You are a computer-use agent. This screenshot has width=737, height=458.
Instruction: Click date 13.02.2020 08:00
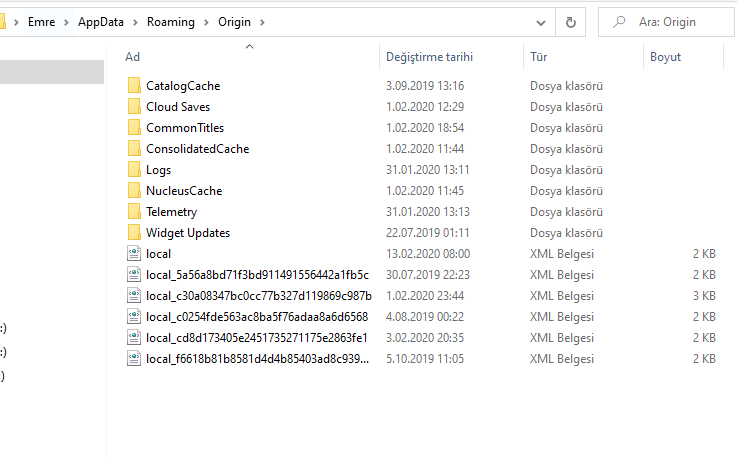[428, 254]
